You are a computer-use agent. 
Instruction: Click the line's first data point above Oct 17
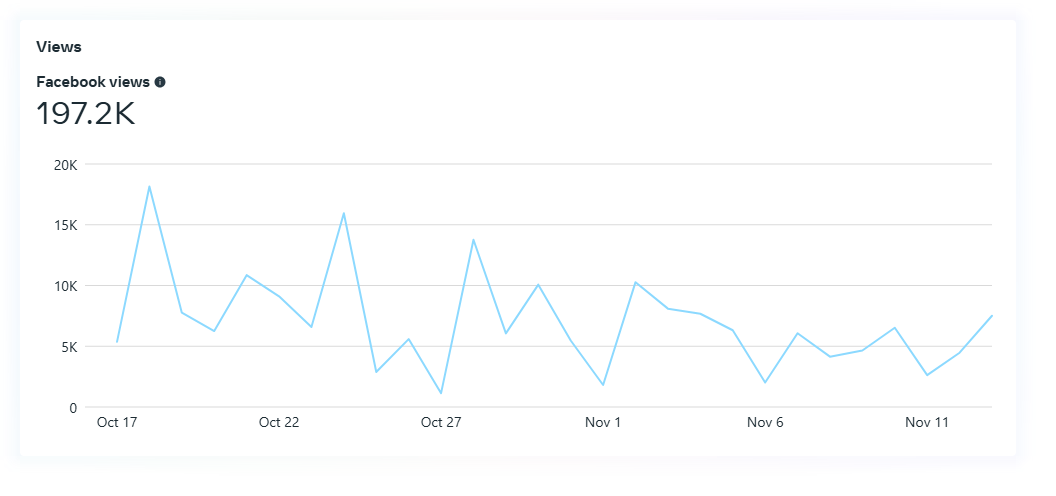point(117,342)
